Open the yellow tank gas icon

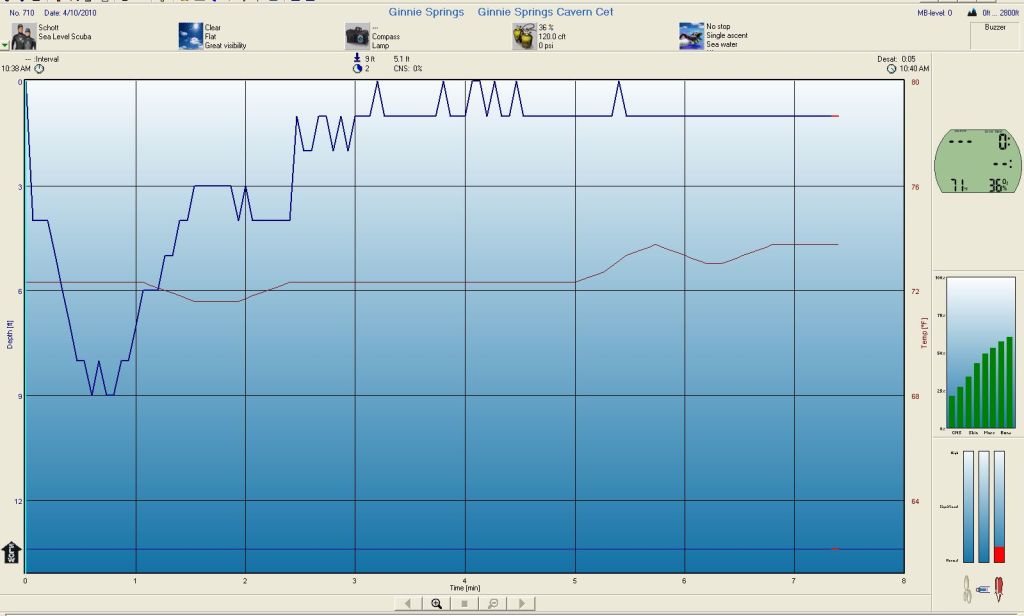524,37
